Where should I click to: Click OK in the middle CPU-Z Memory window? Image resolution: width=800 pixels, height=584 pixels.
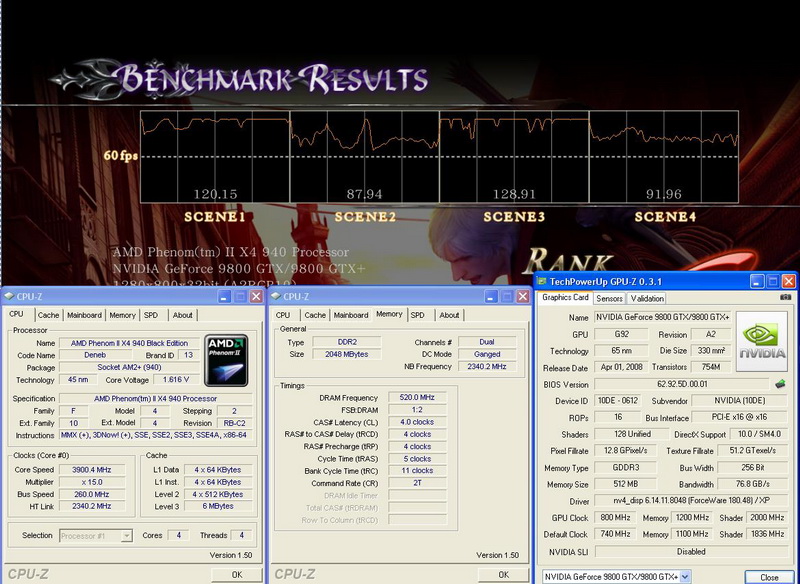tap(504, 574)
